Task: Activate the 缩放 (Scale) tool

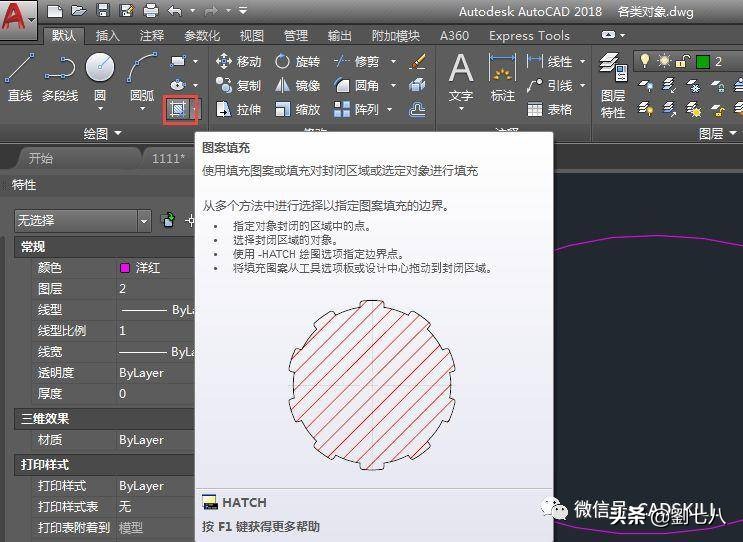Action: point(297,109)
